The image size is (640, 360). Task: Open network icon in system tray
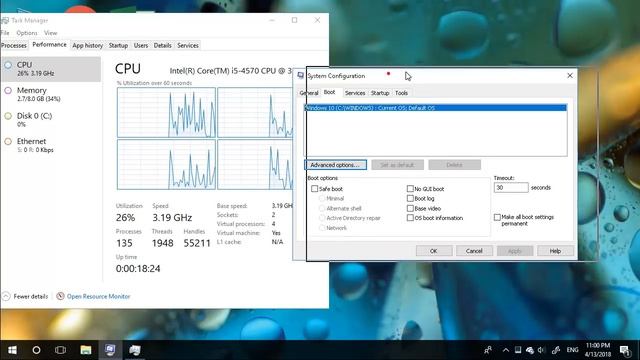530,350
